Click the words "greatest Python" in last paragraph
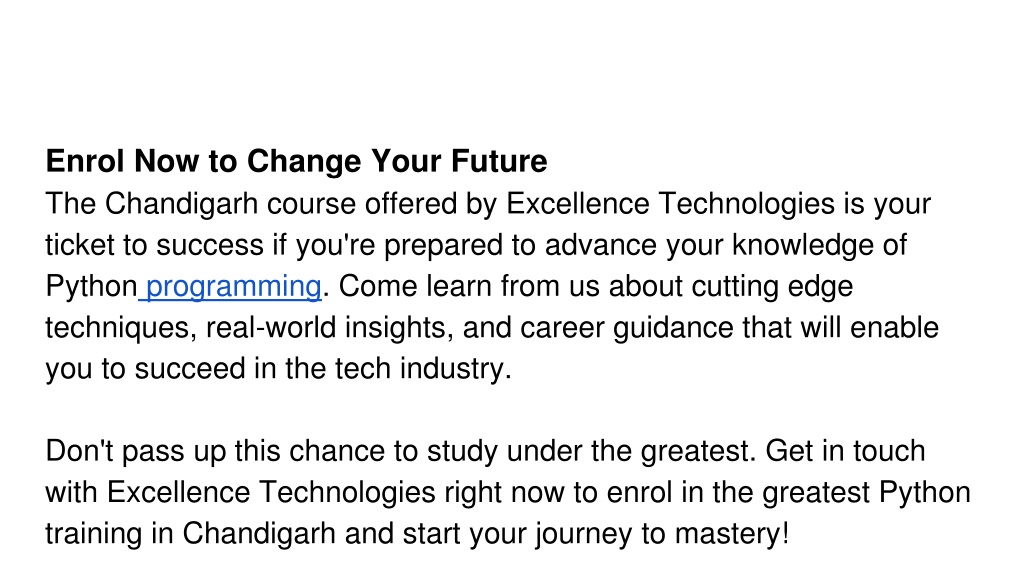The width and height of the screenshot is (1024, 576). pos(867,492)
